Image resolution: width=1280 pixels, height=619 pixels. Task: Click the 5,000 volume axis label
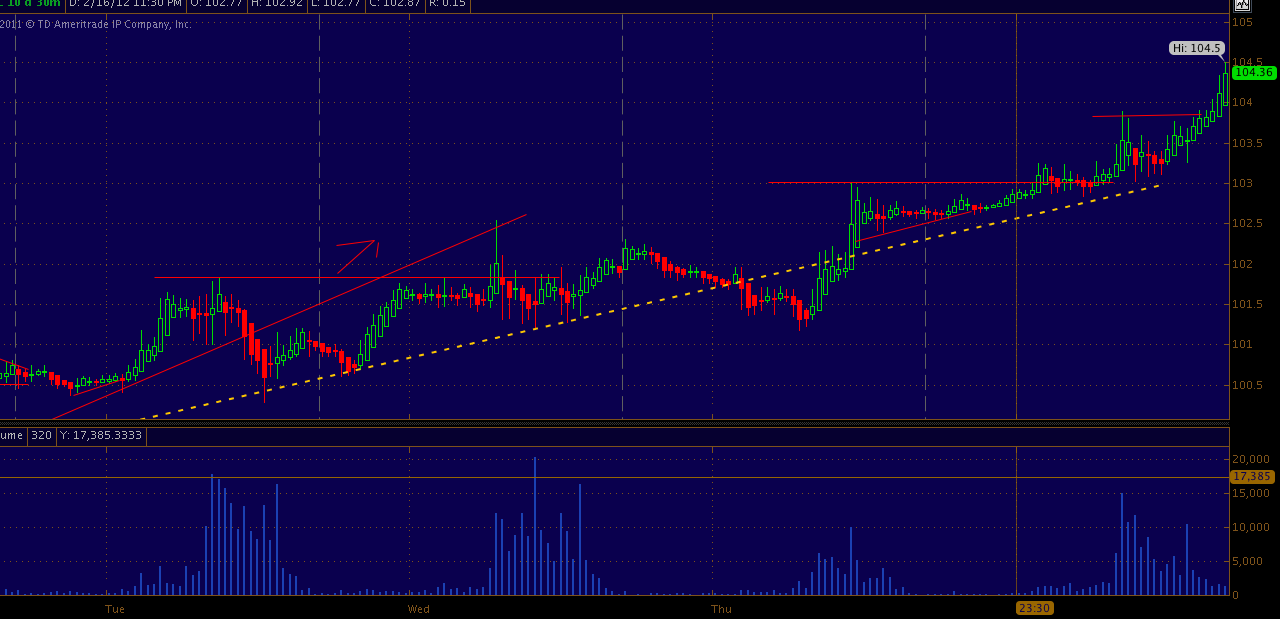(x=1247, y=561)
